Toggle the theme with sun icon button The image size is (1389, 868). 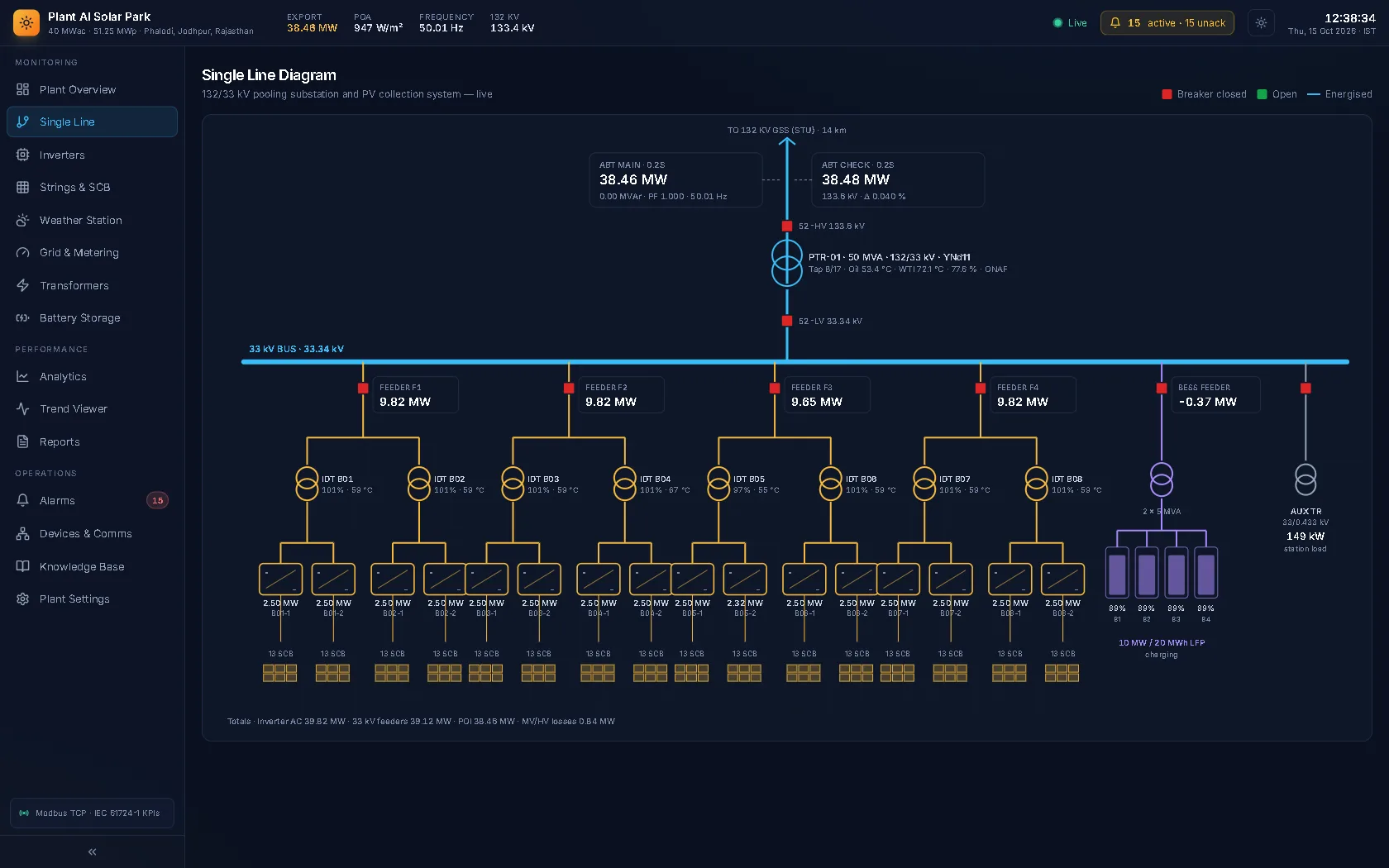[x=1261, y=23]
